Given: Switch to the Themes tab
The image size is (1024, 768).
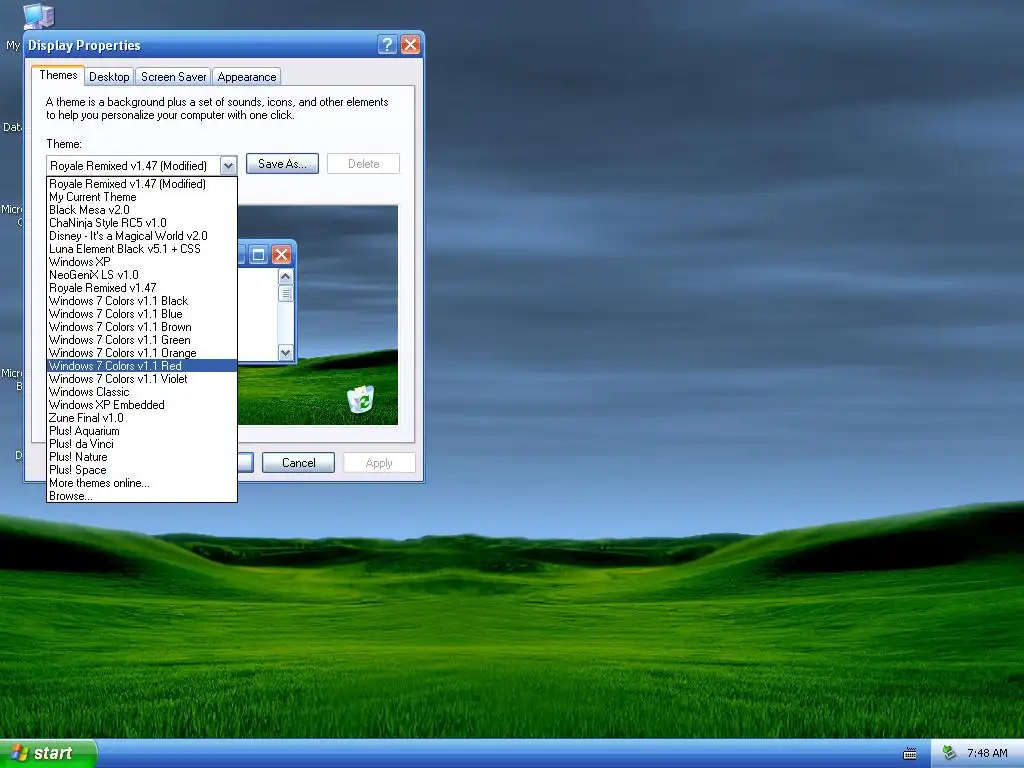Looking at the screenshot, I should coord(58,75).
